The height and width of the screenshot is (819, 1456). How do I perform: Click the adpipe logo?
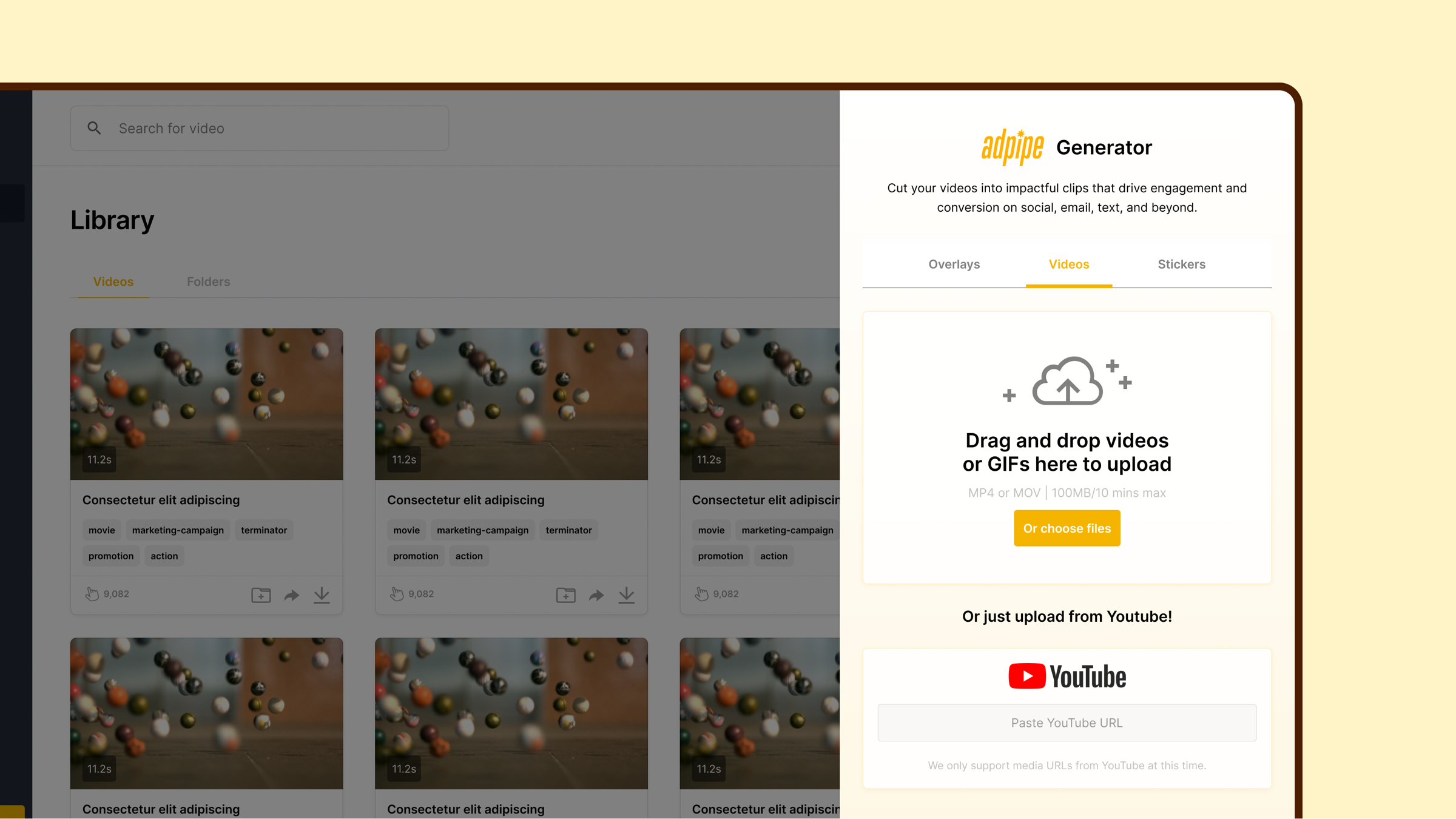[1013, 147]
